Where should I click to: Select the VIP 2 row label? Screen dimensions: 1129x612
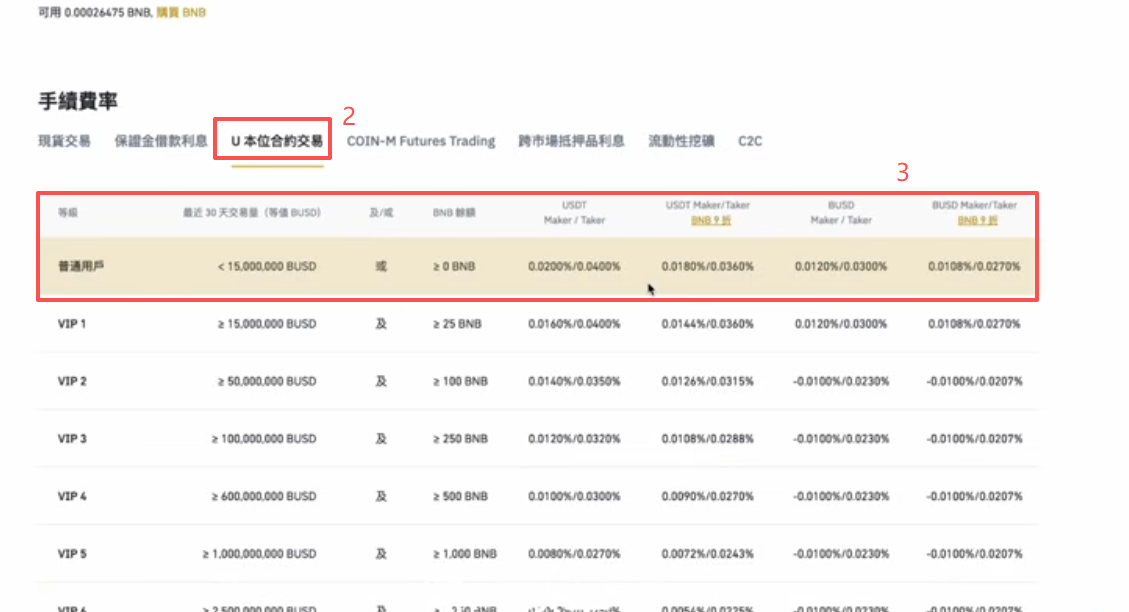click(72, 381)
